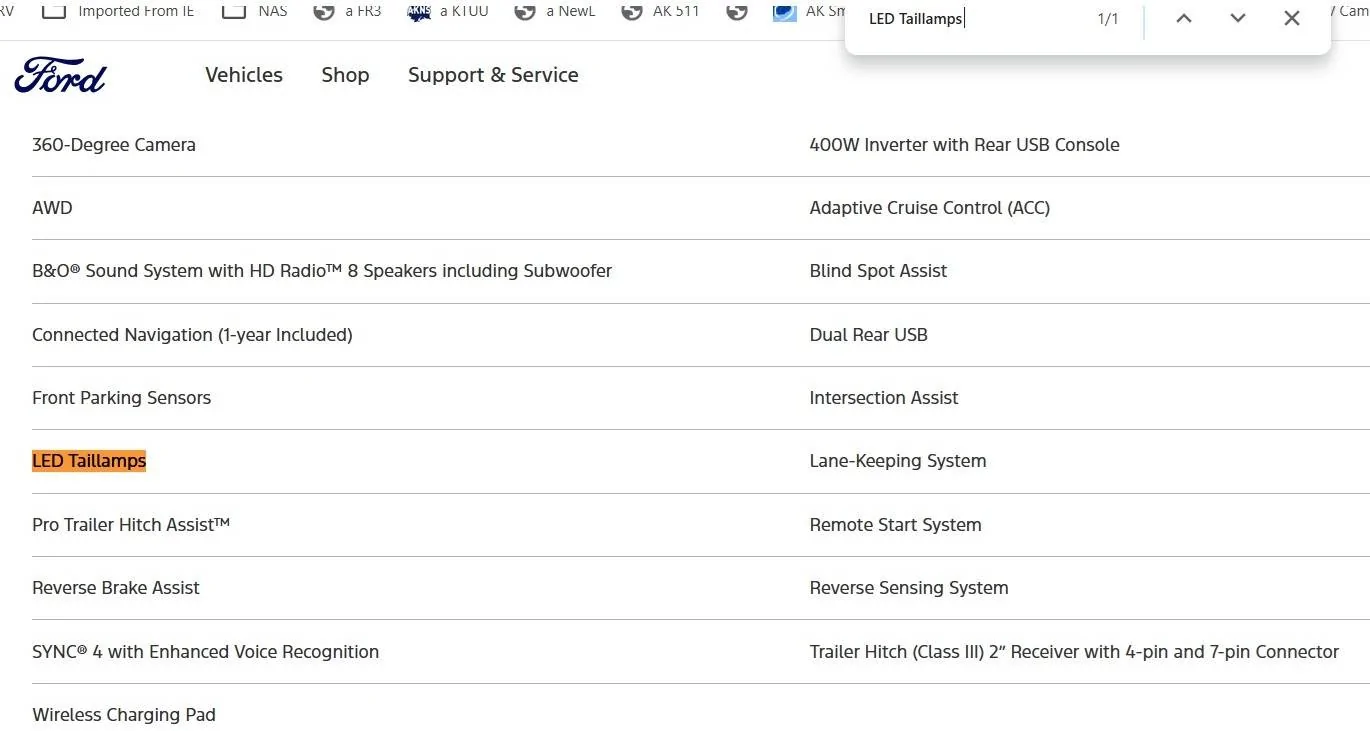Click Remote Start System text
Viewport: 1370px width, 731px height.
click(x=895, y=525)
